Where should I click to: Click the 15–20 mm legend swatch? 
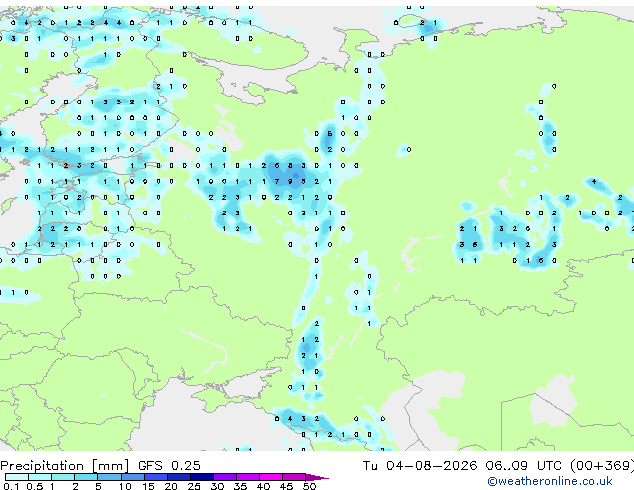pyautogui.click(x=156, y=477)
